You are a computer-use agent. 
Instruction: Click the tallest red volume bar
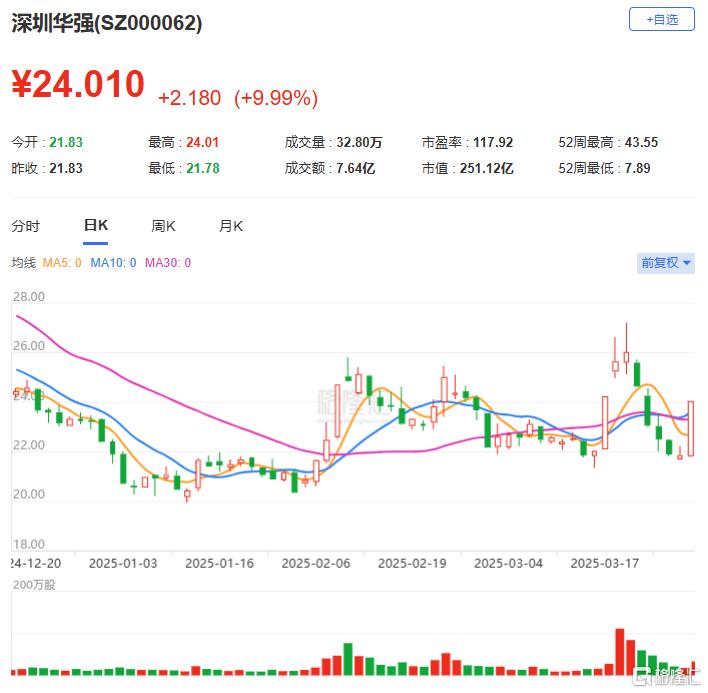pos(620,652)
